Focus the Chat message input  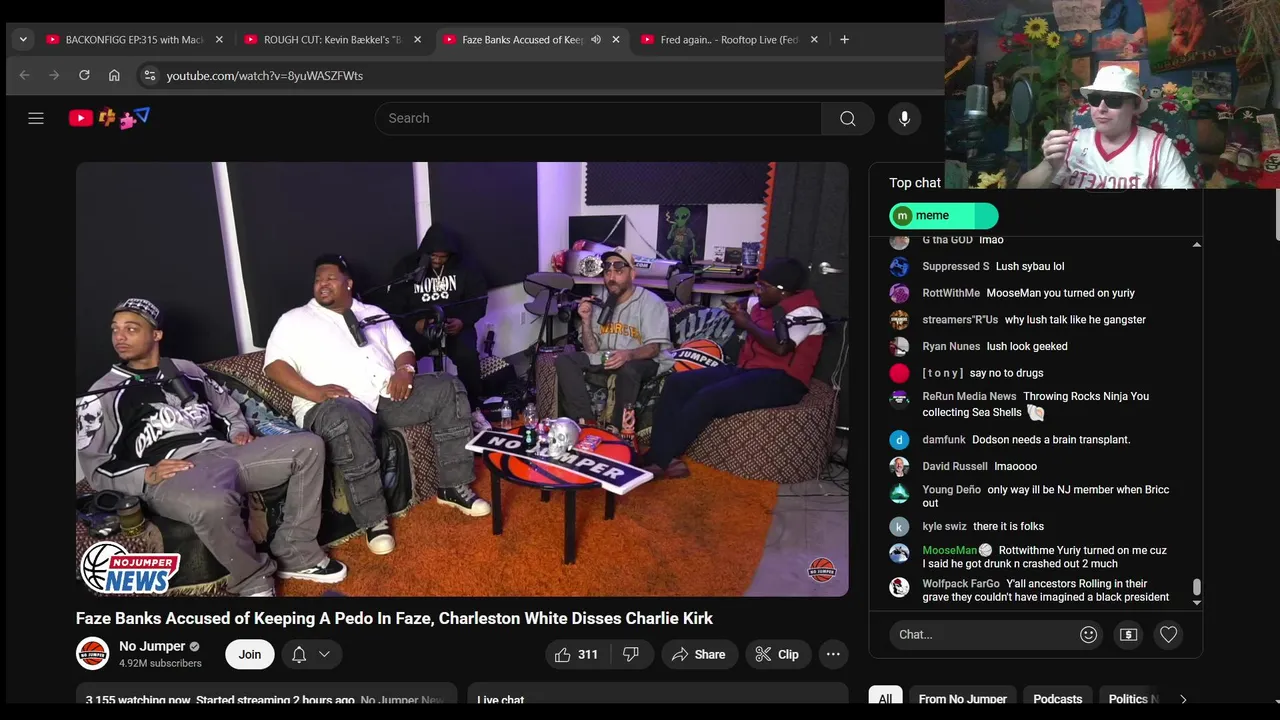[x=983, y=634]
